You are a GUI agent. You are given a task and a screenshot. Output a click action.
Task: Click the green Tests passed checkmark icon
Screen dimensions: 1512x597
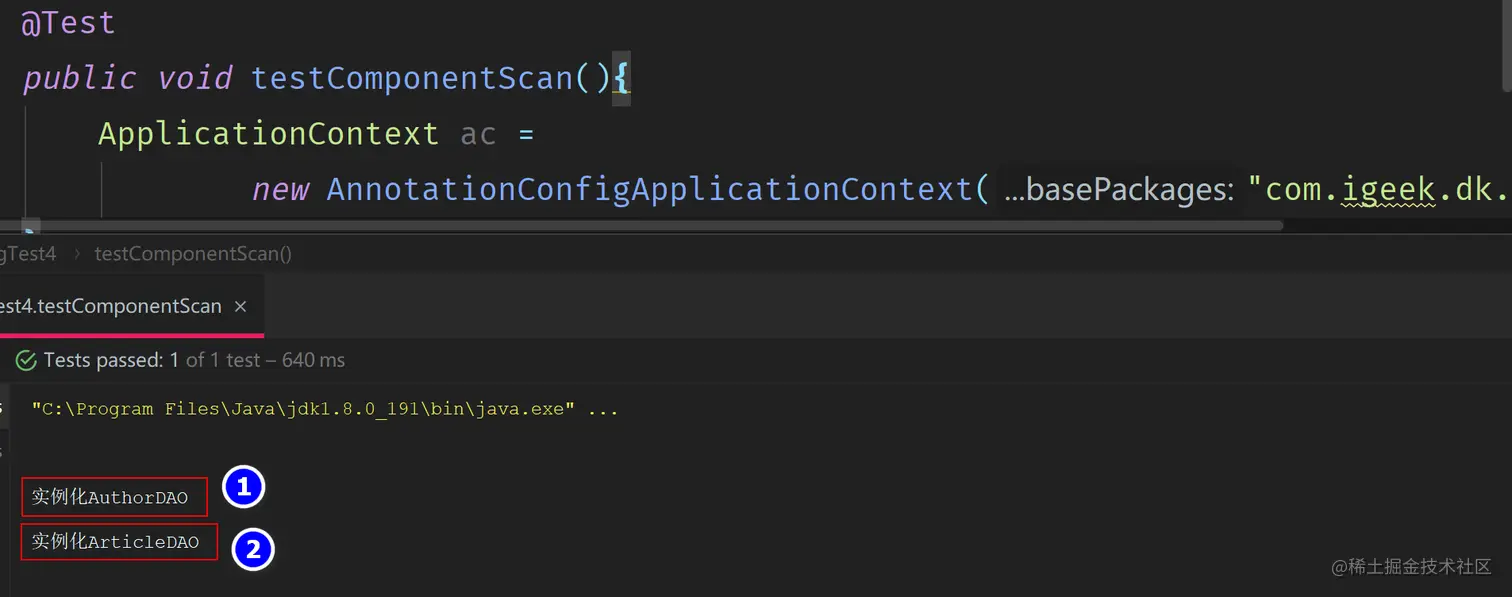click(x=26, y=361)
